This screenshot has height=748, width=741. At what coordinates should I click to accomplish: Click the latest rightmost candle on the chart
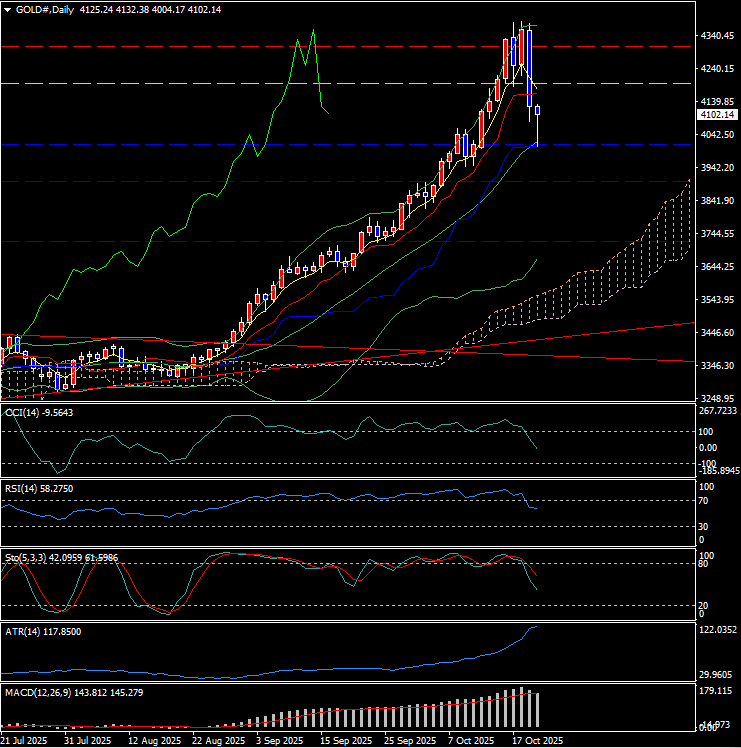click(x=538, y=112)
